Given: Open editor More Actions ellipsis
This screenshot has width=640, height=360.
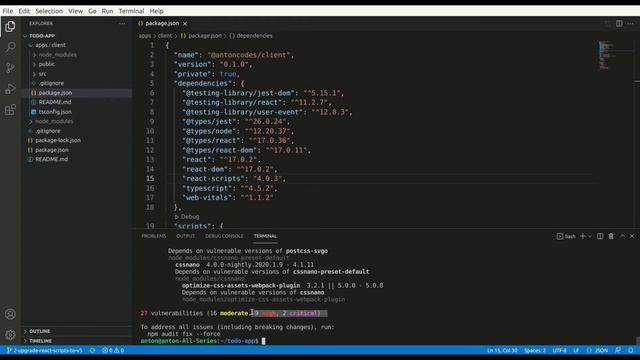Looking at the screenshot, I should click(631, 24).
